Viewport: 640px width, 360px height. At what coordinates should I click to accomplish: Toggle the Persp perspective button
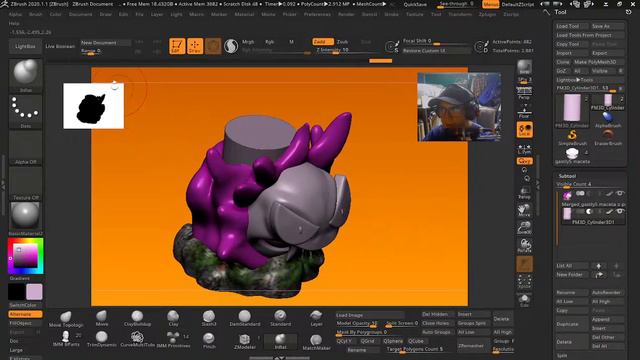point(524,93)
